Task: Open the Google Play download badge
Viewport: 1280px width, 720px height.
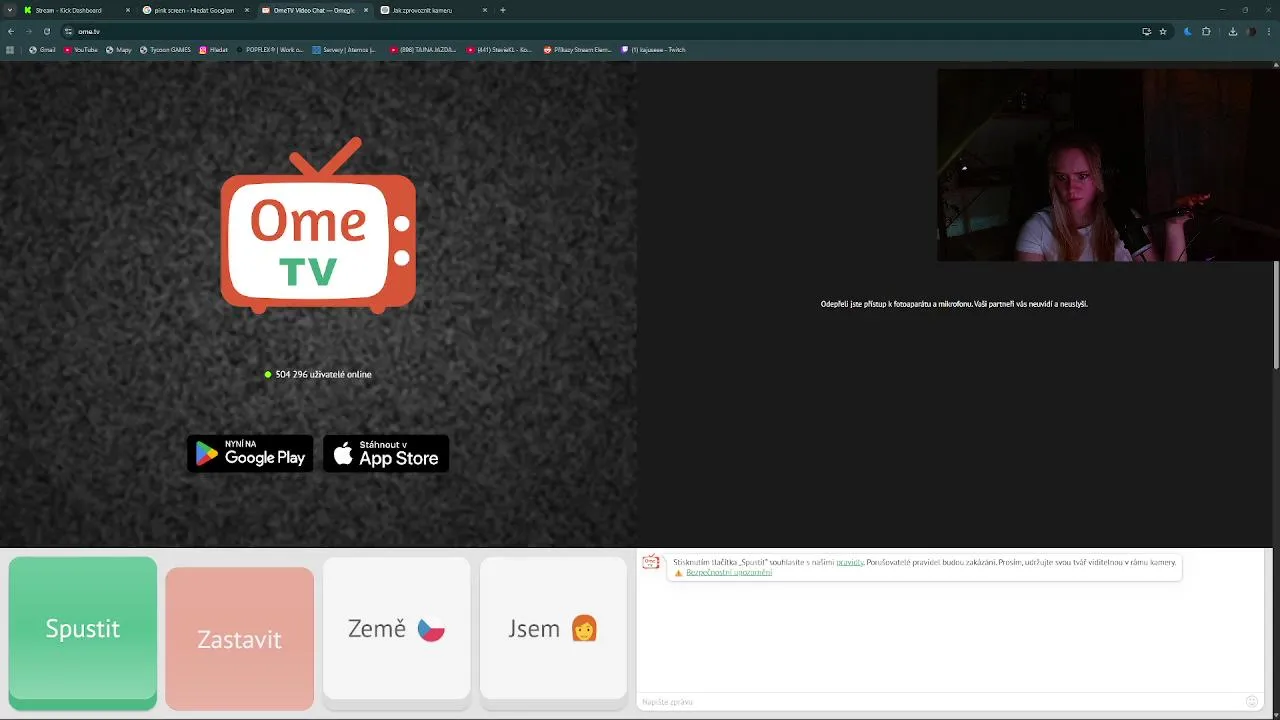Action: click(x=250, y=454)
